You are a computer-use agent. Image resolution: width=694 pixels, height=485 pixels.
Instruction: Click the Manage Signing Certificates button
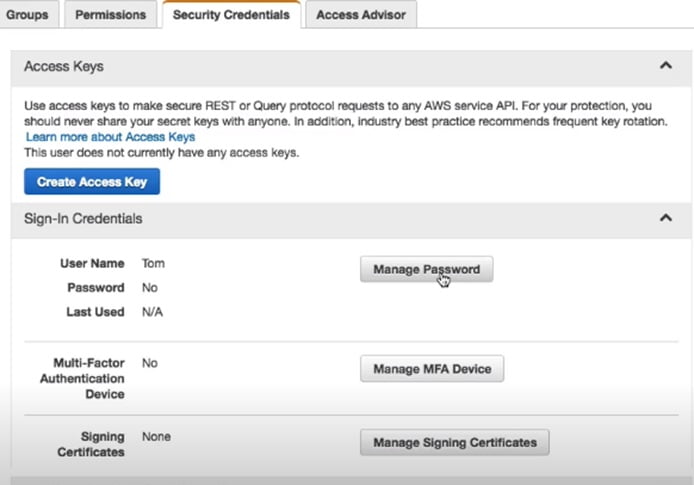[x=455, y=442]
